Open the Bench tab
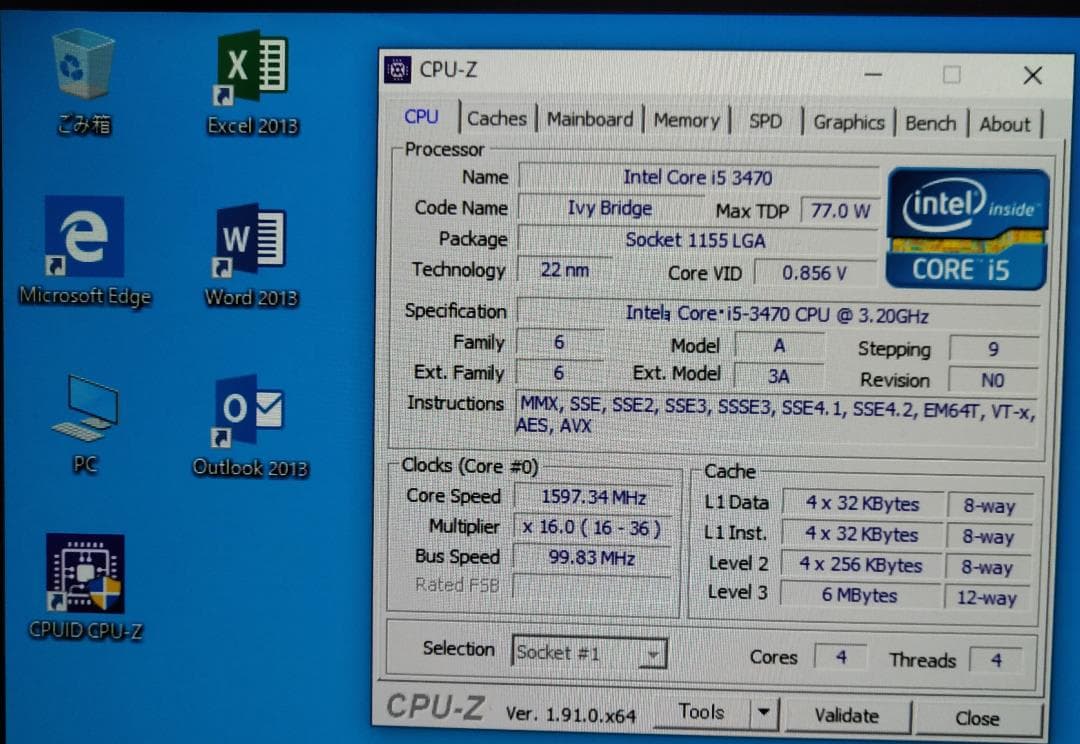 (x=930, y=124)
